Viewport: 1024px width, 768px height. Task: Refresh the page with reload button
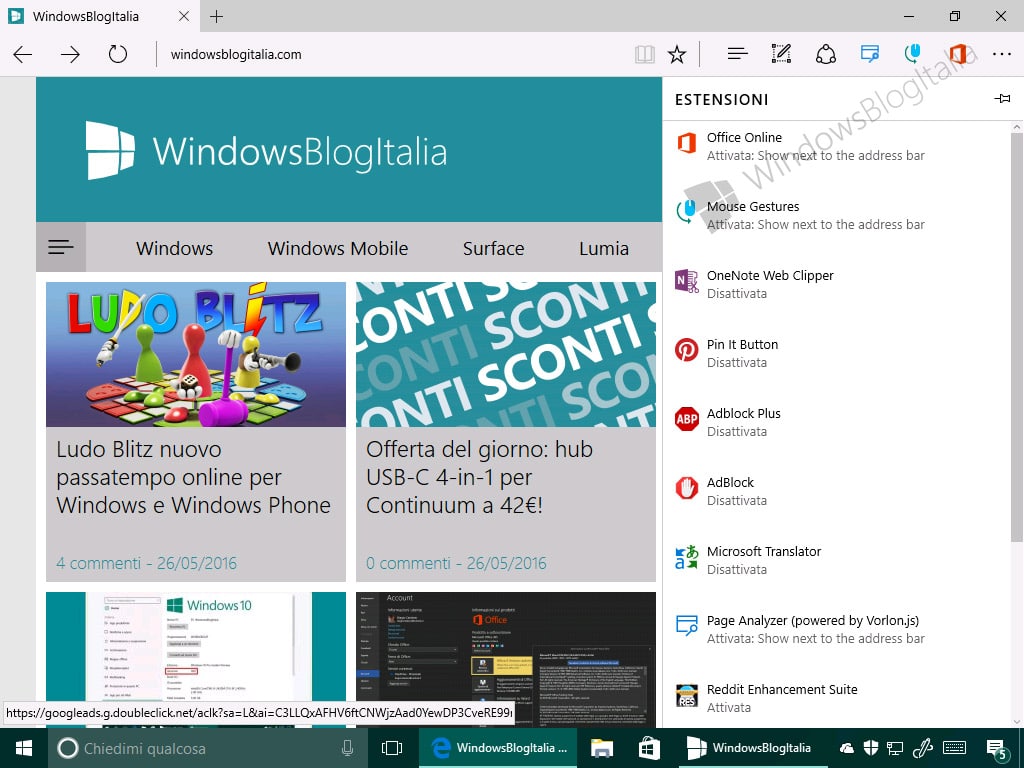(x=118, y=54)
